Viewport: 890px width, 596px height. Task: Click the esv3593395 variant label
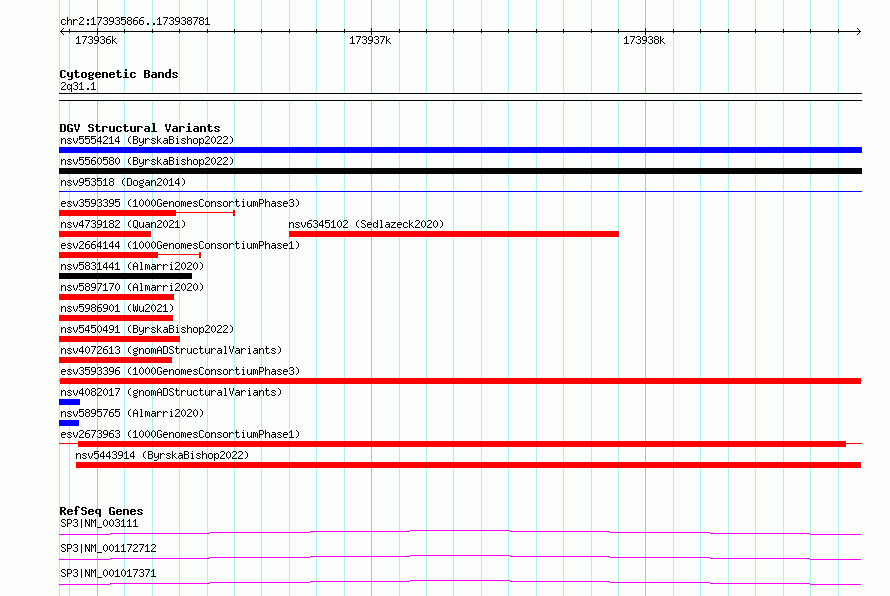click(x=180, y=203)
